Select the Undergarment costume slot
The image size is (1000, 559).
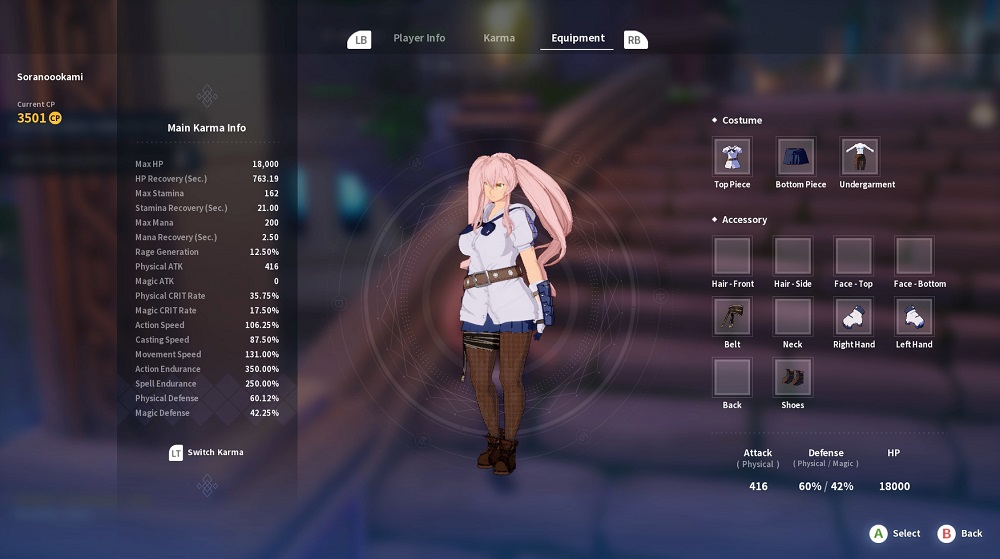point(859,156)
